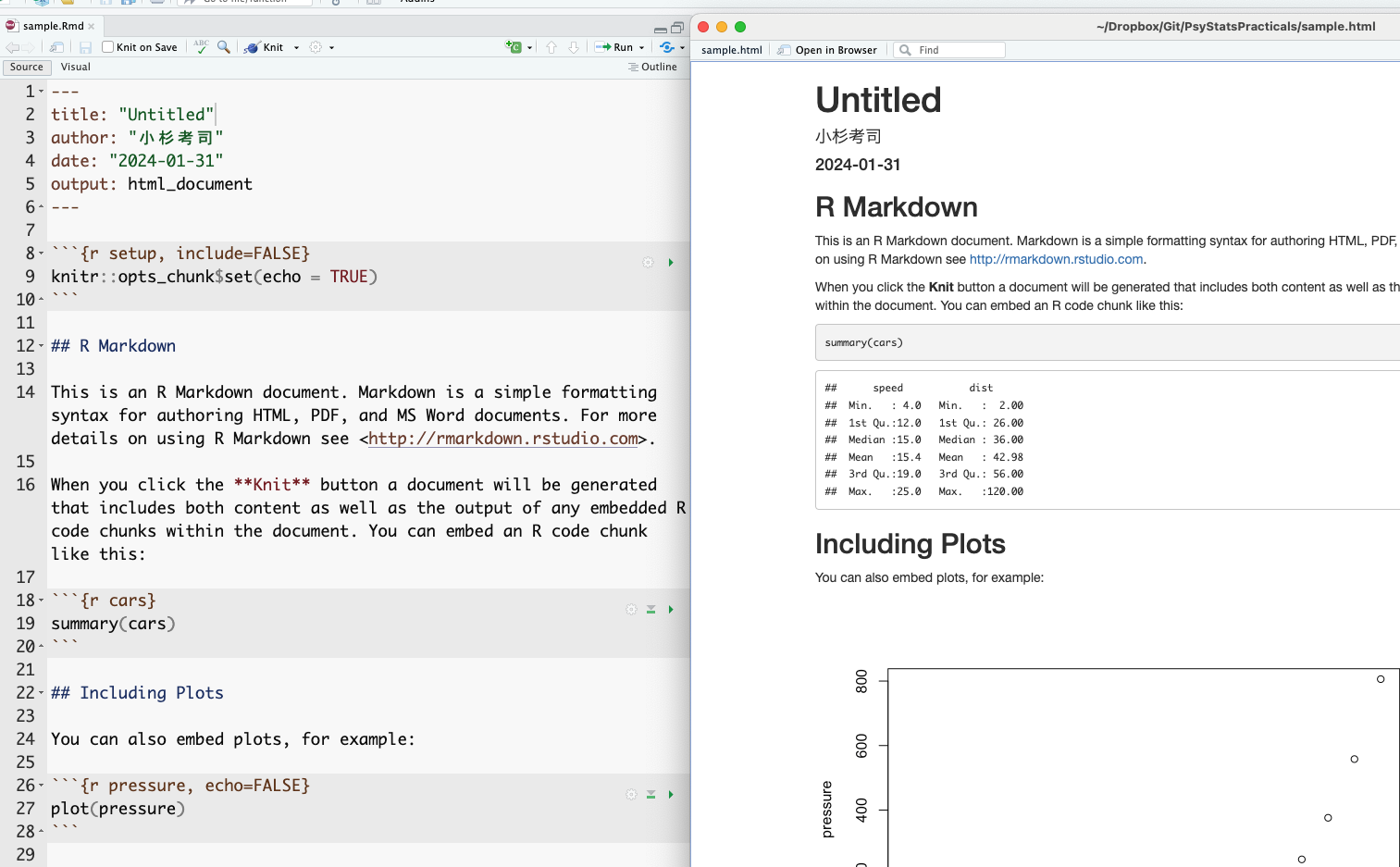Click the "2024-01-31" date in the viewer

click(858, 165)
